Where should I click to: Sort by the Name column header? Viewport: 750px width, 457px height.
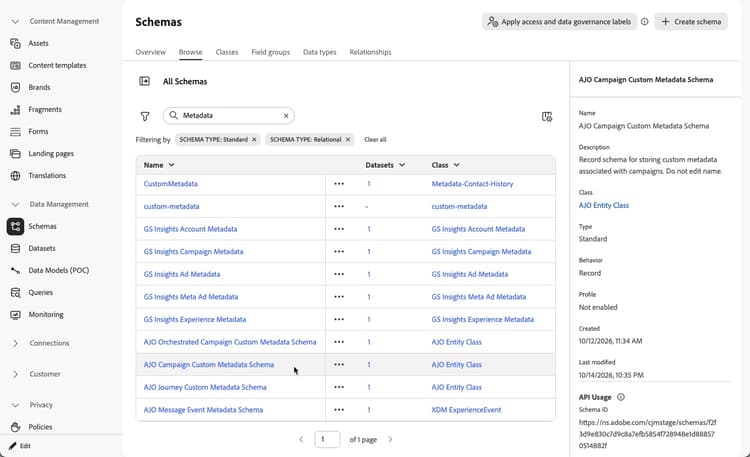159,165
